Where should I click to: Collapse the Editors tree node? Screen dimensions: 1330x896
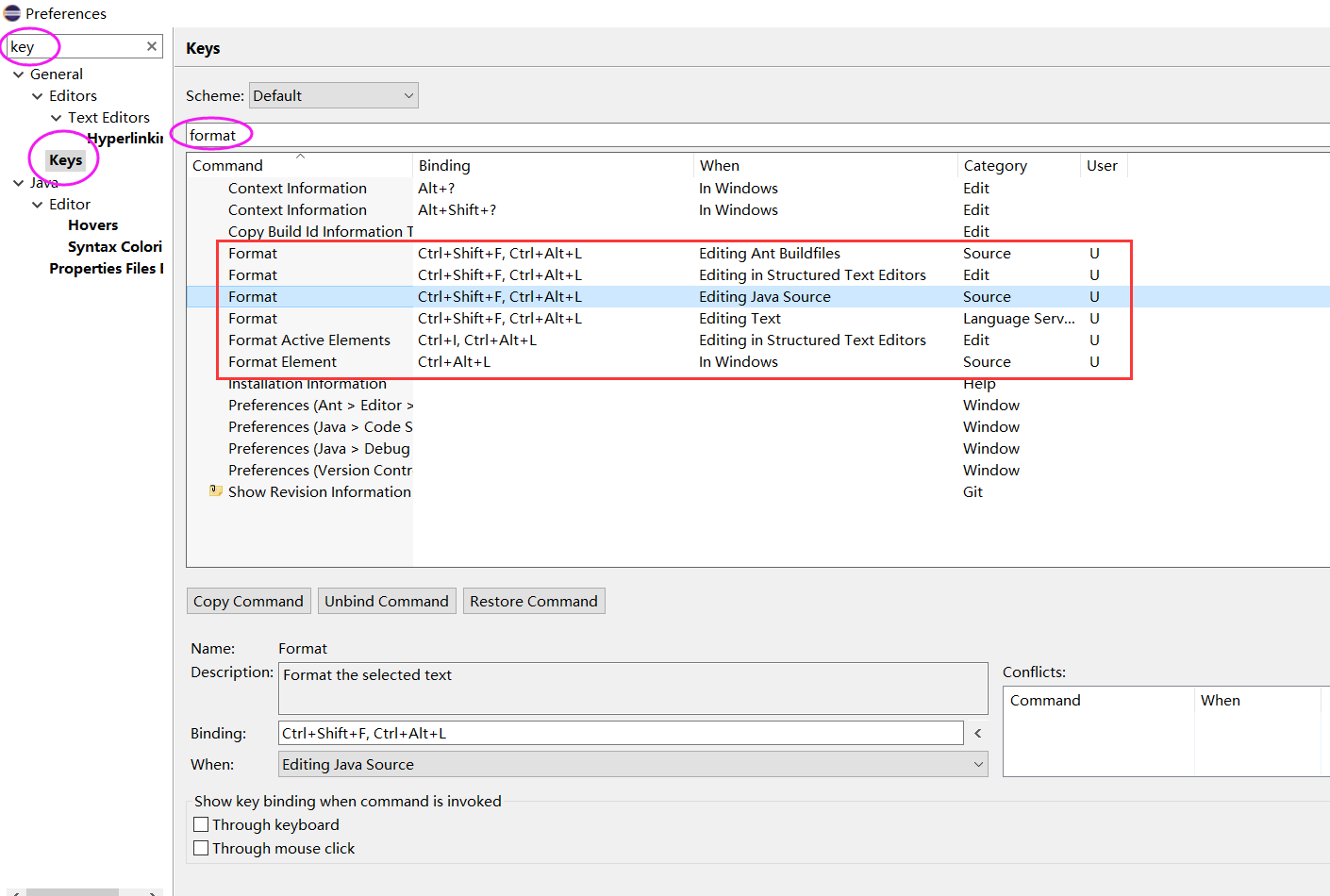pyautogui.click(x=38, y=95)
